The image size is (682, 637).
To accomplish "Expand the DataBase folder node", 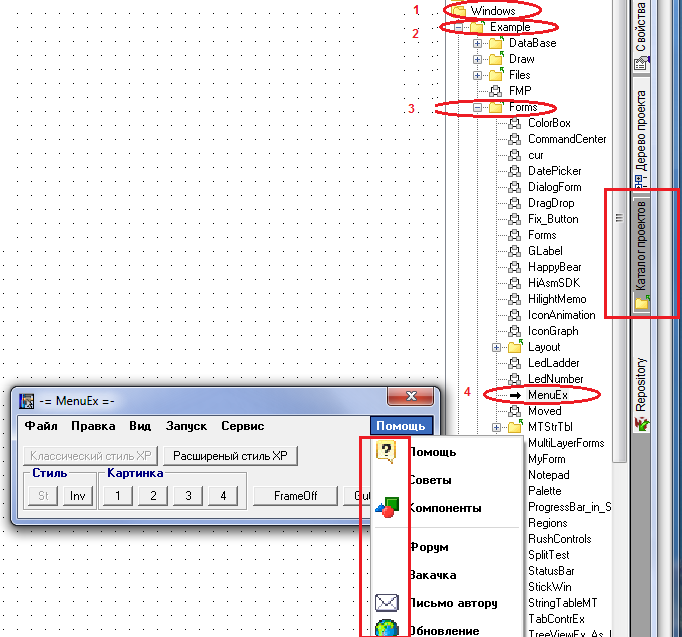I will 478,43.
